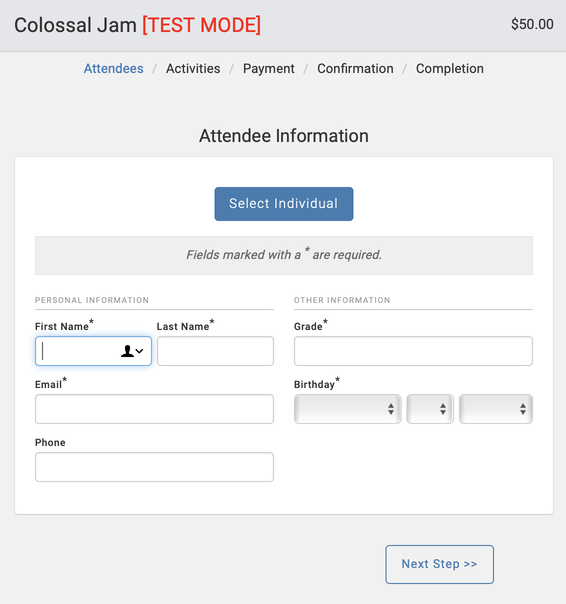Click the Next Step button
Image resolution: width=566 pixels, height=604 pixels.
[x=439, y=564]
